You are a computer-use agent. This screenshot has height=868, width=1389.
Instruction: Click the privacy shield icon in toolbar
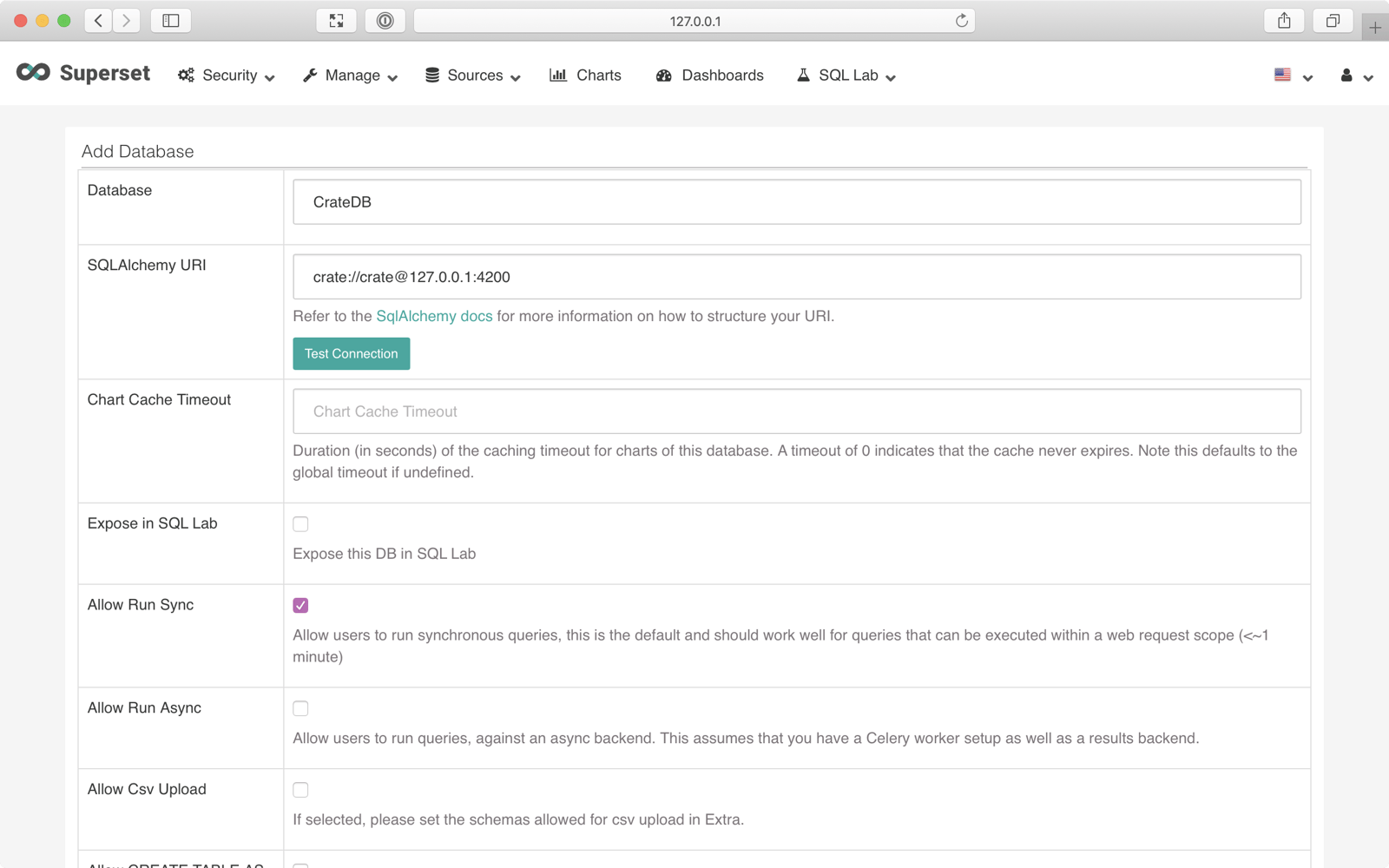point(385,21)
